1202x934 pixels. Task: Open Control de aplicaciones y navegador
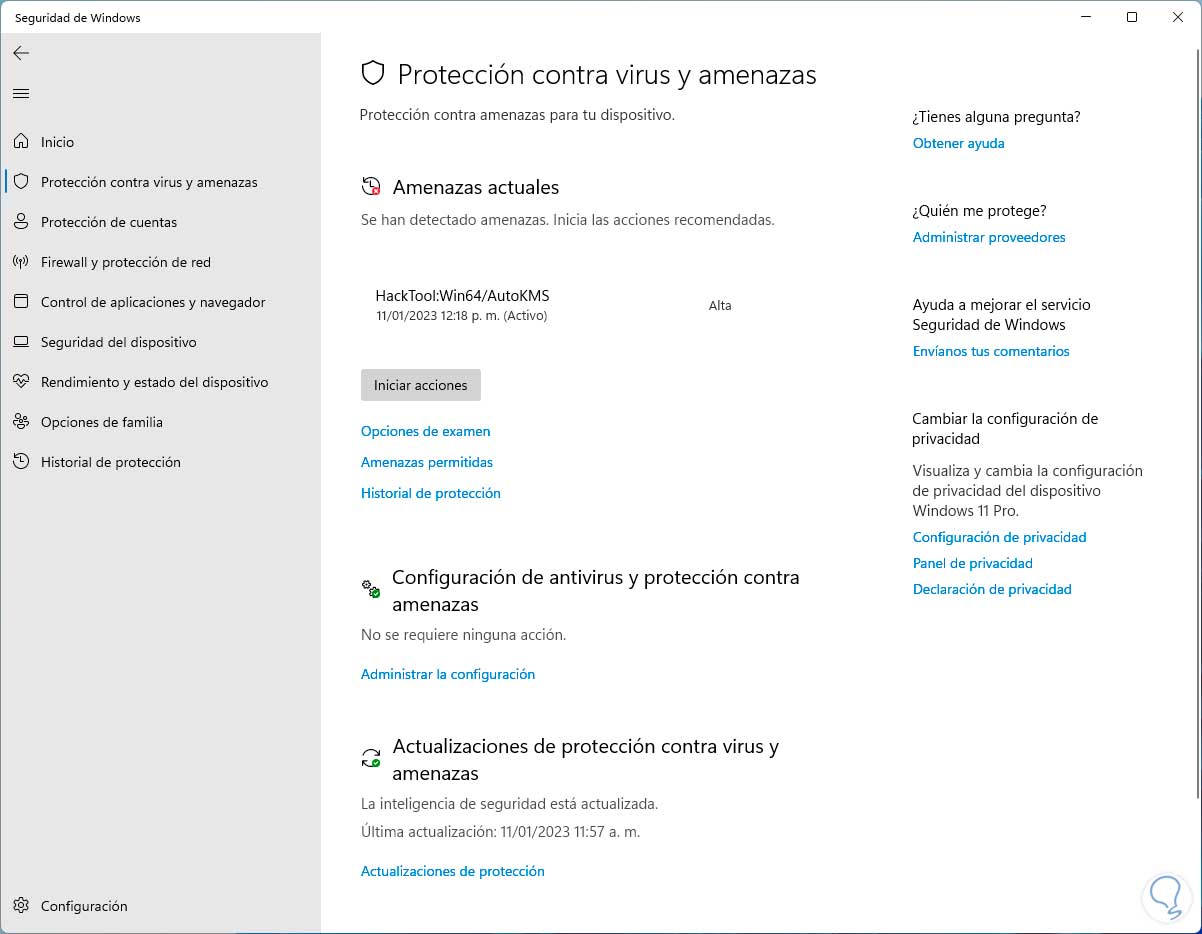153,302
